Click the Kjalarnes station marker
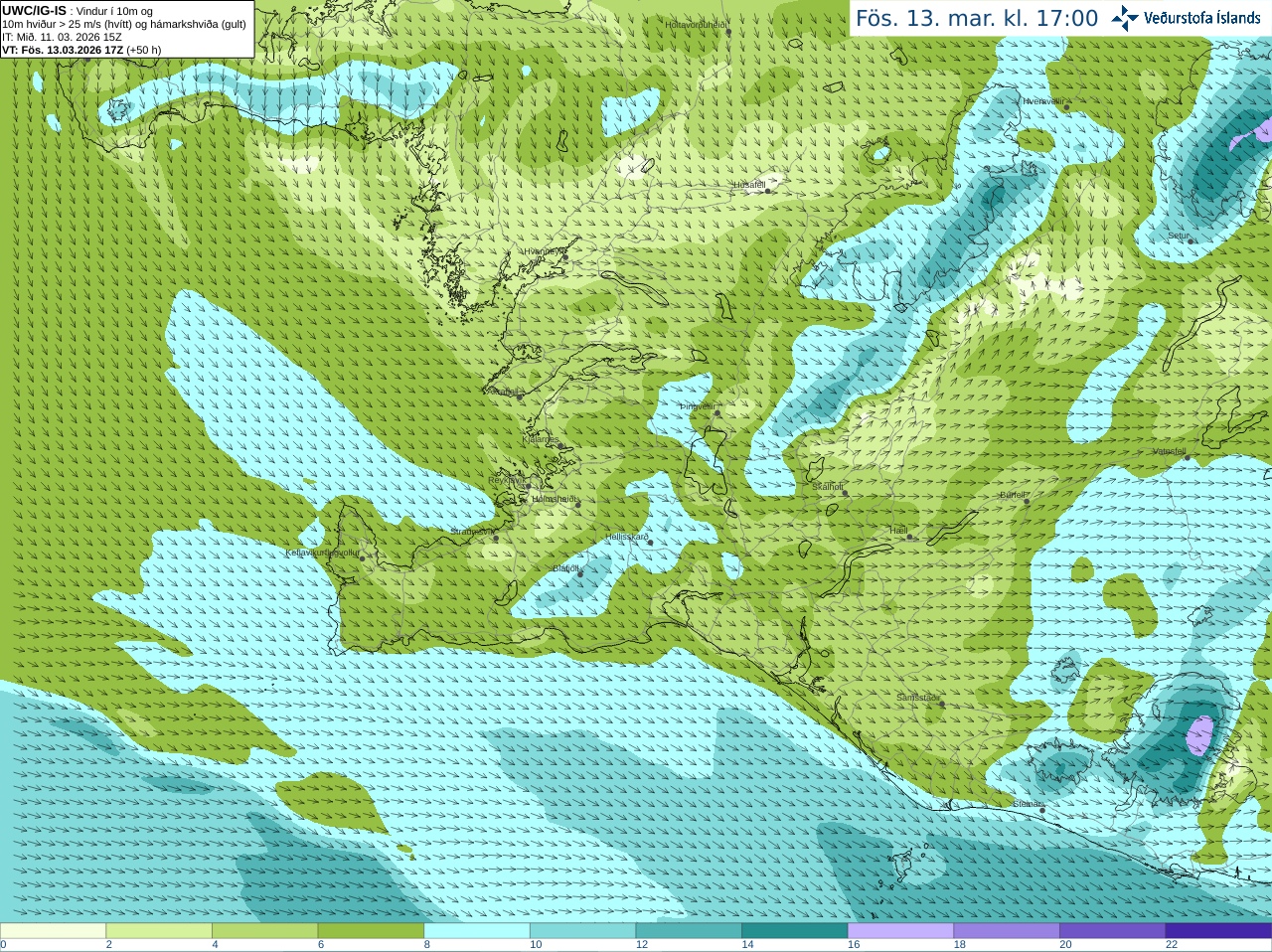The width and height of the screenshot is (1272, 952). coord(561,446)
